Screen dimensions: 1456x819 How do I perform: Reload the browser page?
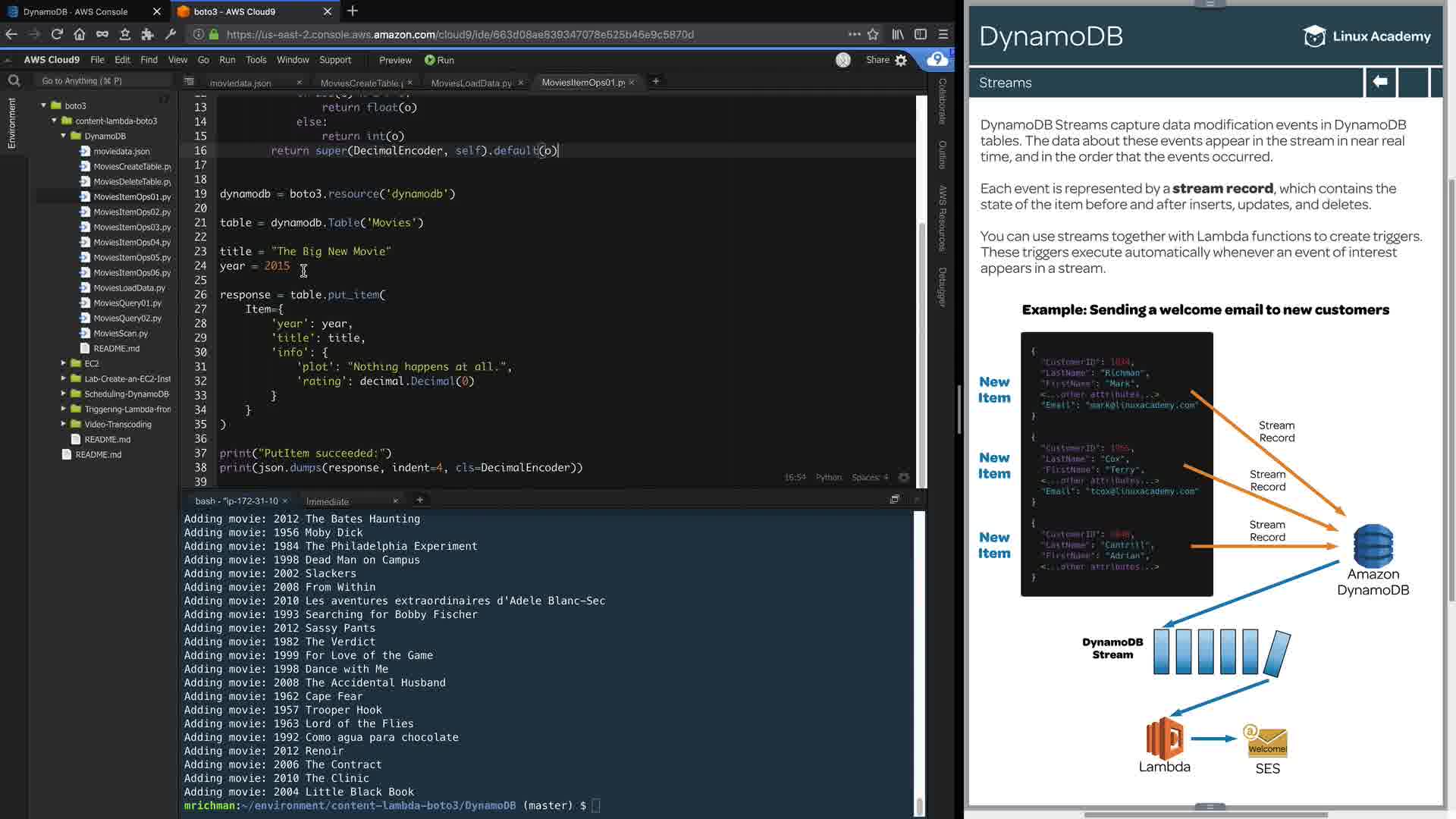point(57,34)
